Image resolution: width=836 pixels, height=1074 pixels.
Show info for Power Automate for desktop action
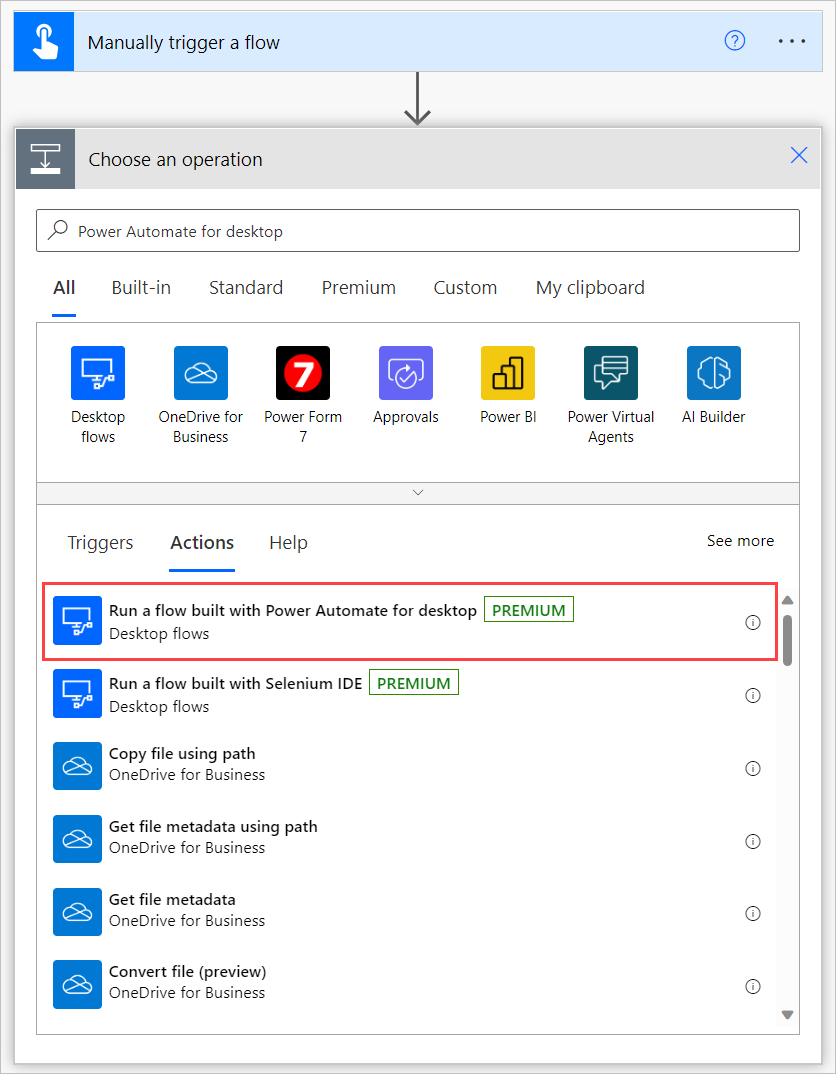[x=752, y=623]
